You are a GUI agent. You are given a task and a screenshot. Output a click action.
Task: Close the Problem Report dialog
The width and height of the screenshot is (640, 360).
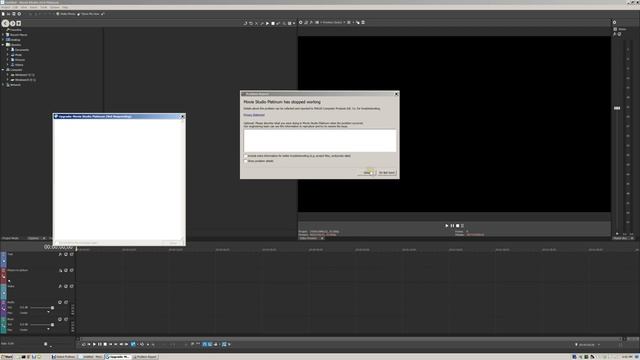tap(396, 94)
